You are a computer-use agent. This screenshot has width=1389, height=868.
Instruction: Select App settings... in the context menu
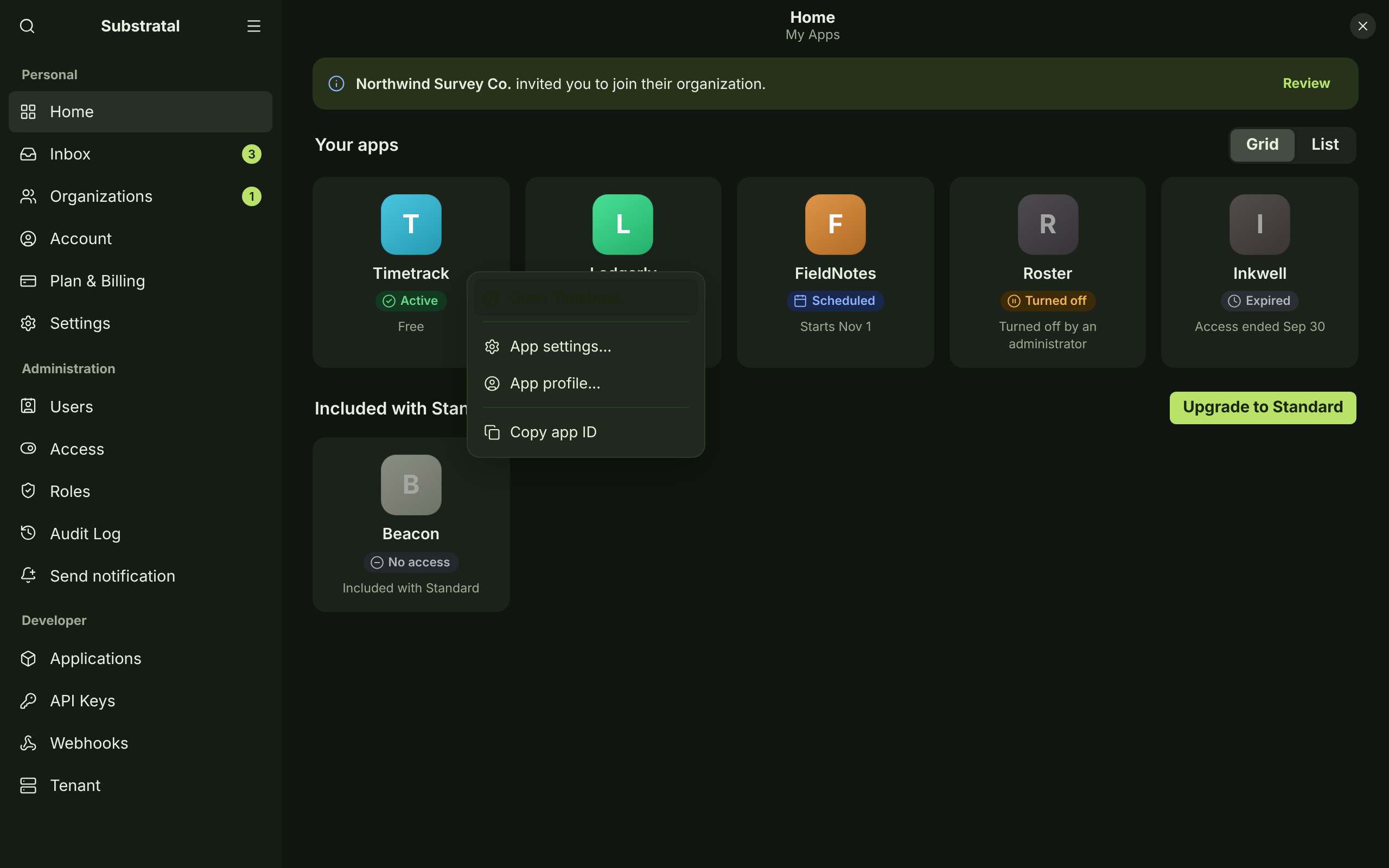pyautogui.click(x=585, y=347)
